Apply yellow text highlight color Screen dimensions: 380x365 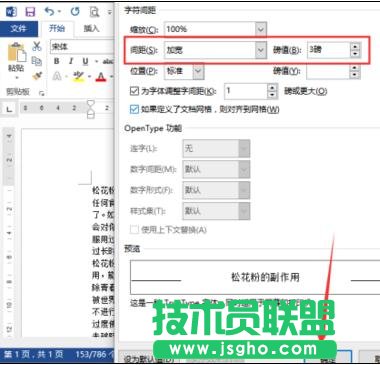click(79, 77)
